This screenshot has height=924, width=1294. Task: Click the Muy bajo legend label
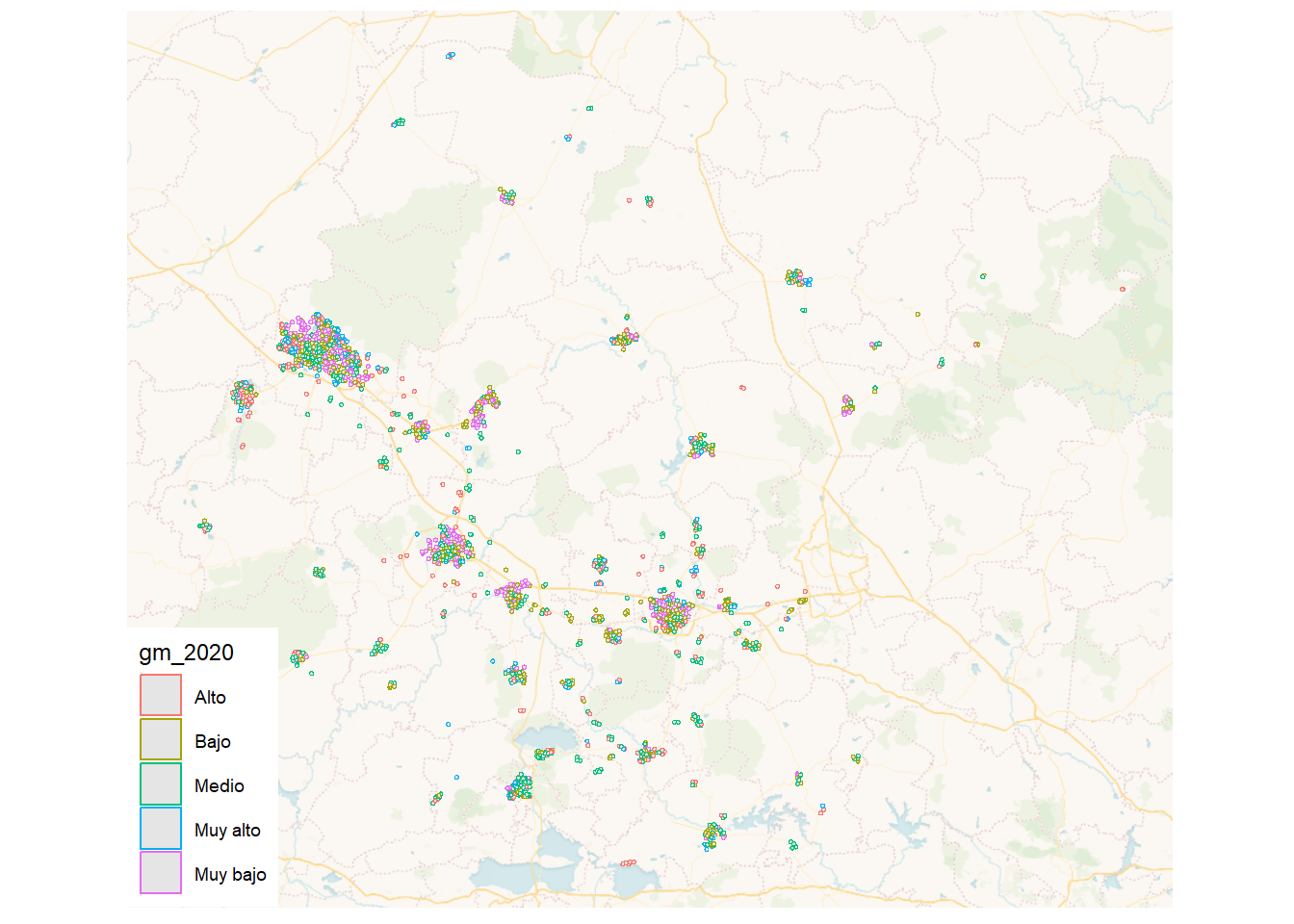[230, 875]
